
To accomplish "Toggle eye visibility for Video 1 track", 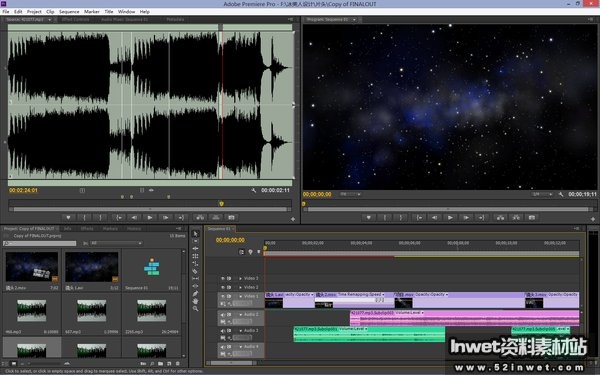I will [x=223, y=296].
